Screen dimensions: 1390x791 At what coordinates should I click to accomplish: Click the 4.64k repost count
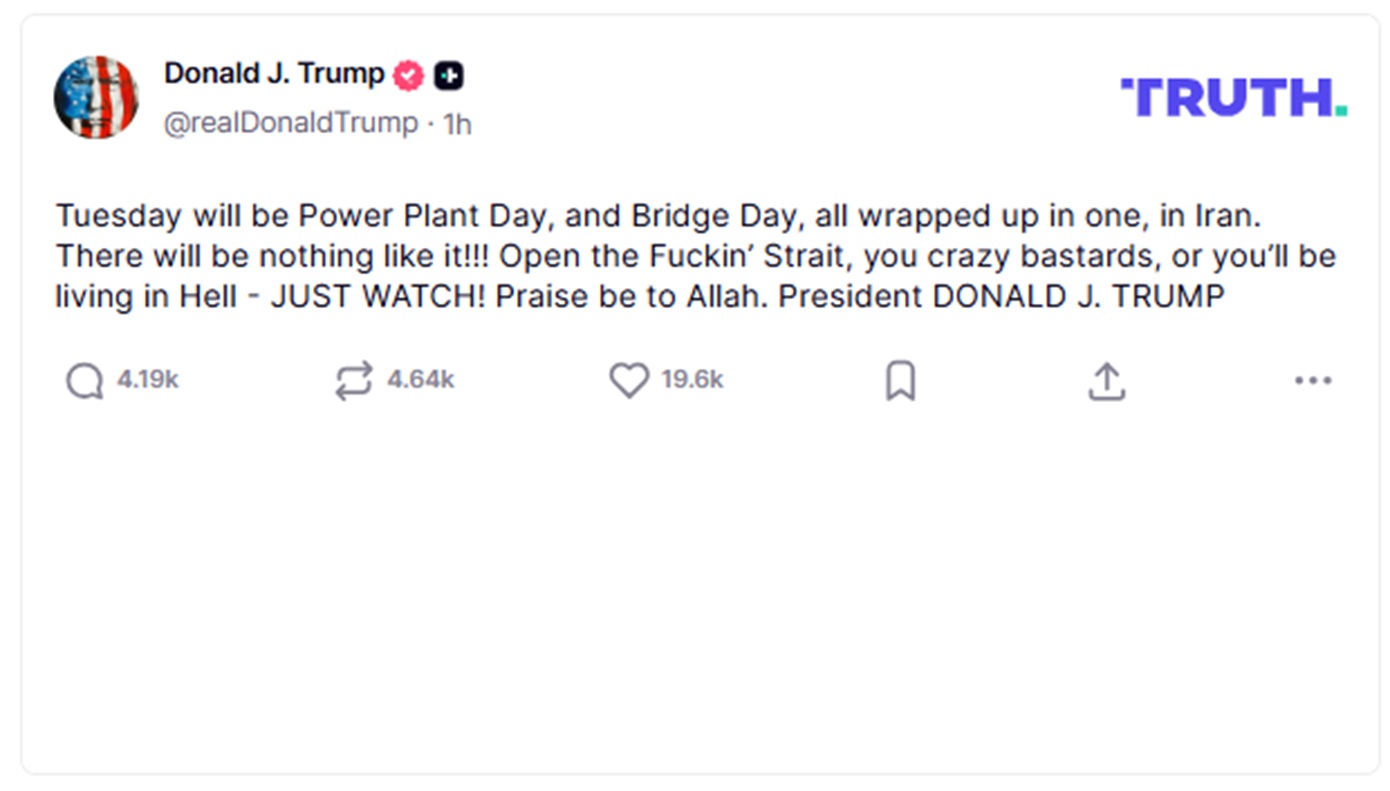[x=421, y=381]
